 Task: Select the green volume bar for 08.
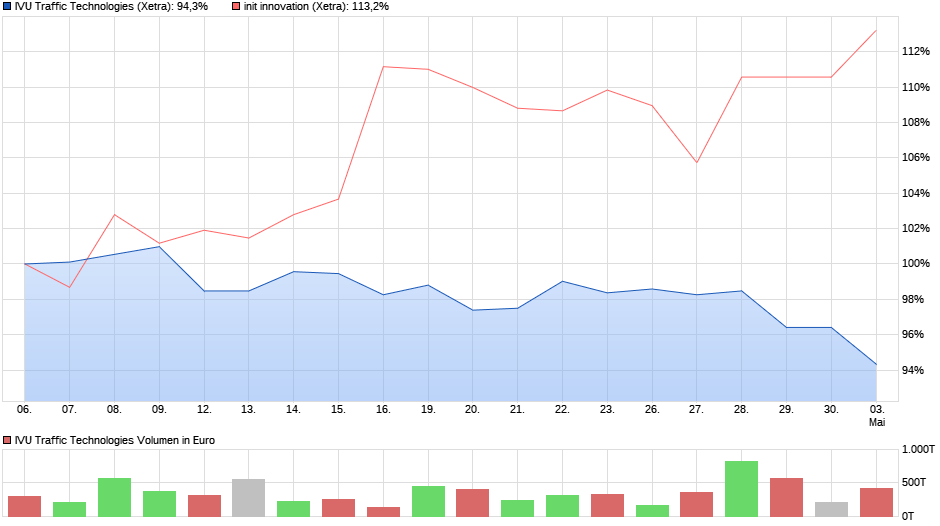click(115, 497)
